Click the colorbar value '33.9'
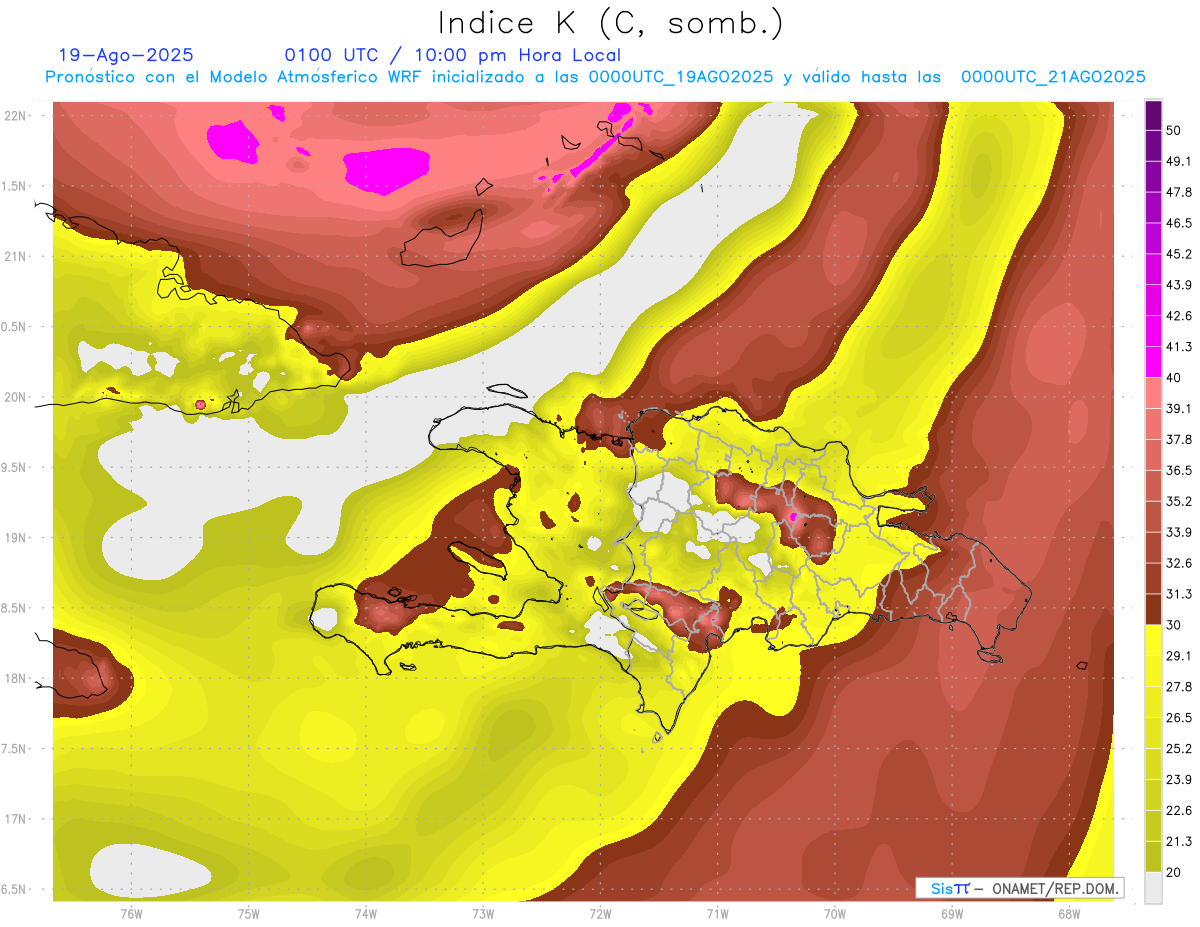The width and height of the screenshot is (1200, 927). click(x=1179, y=532)
